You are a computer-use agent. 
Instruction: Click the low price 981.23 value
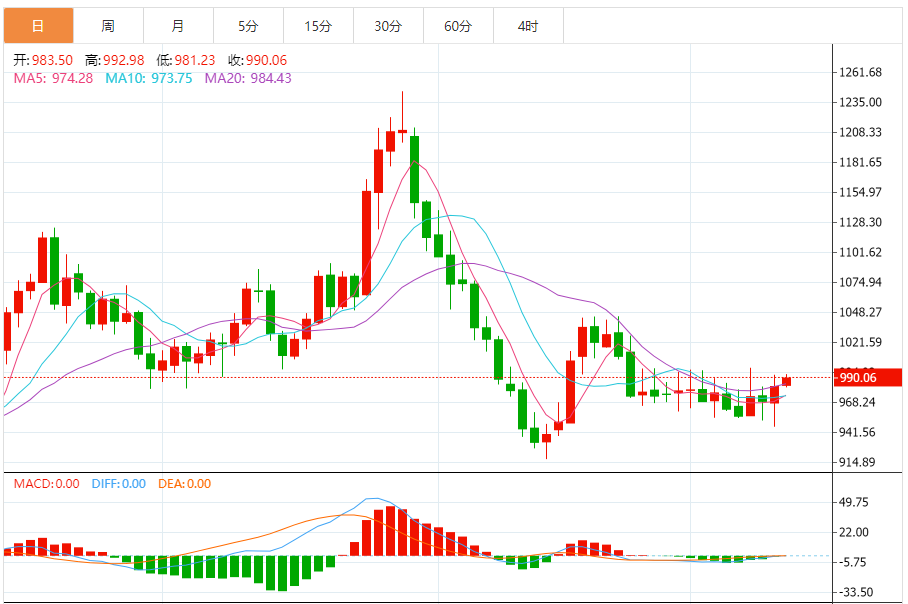[195, 60]
